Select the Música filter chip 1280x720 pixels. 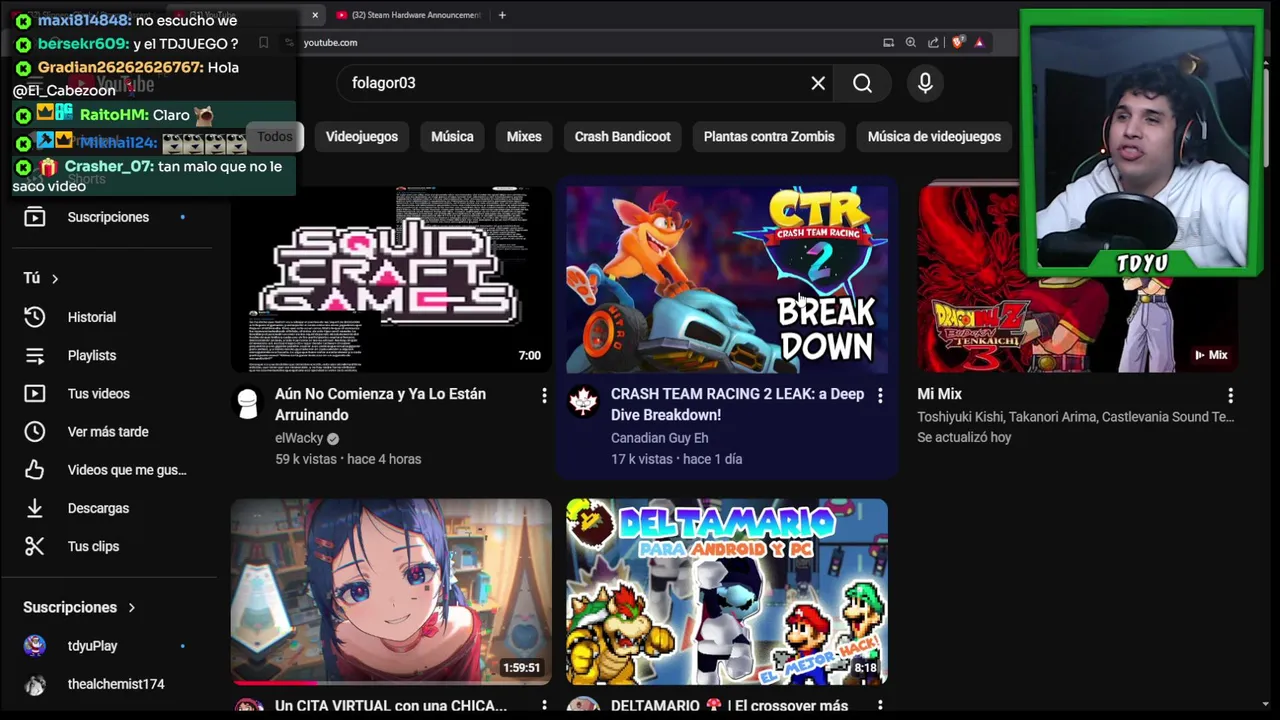point(452,137)
